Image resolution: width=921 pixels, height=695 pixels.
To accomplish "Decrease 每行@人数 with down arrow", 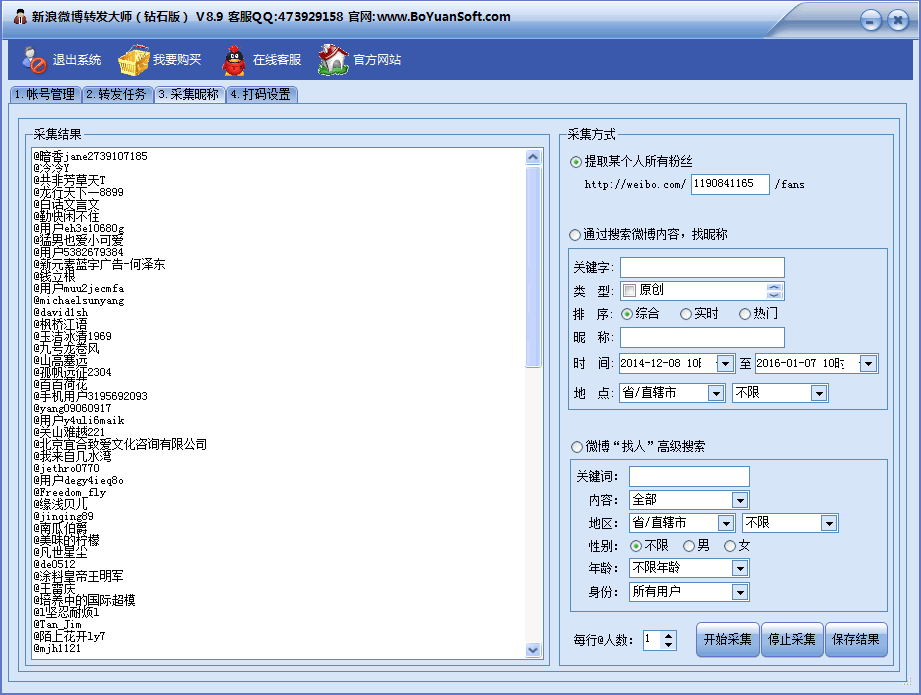I will [x=668, y=645].
